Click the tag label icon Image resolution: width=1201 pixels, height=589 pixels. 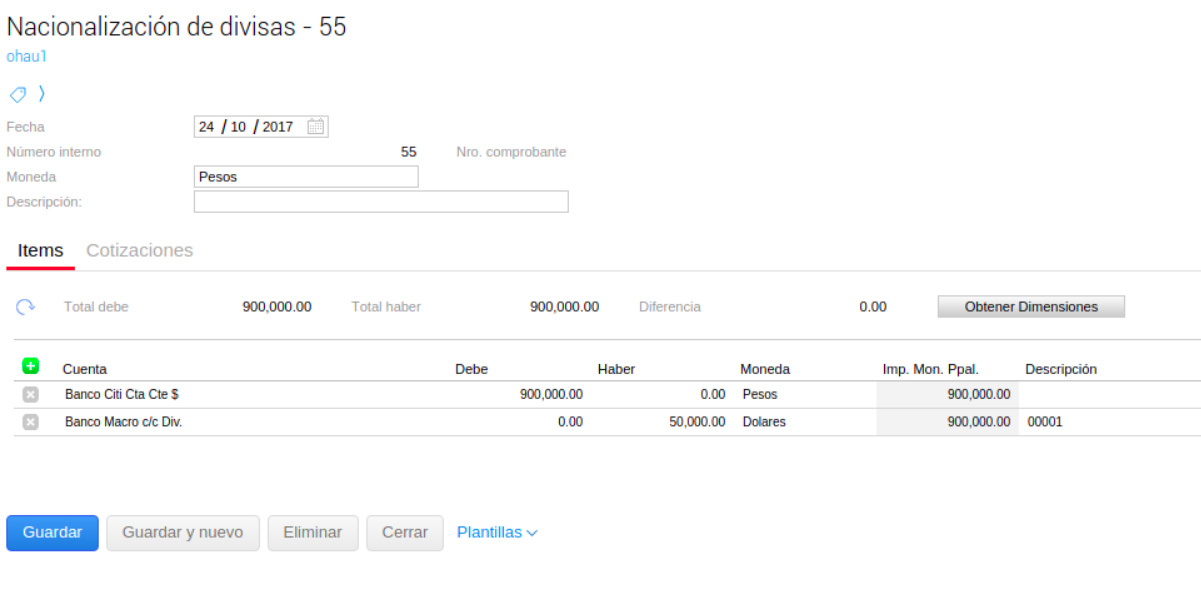point(17,94)
